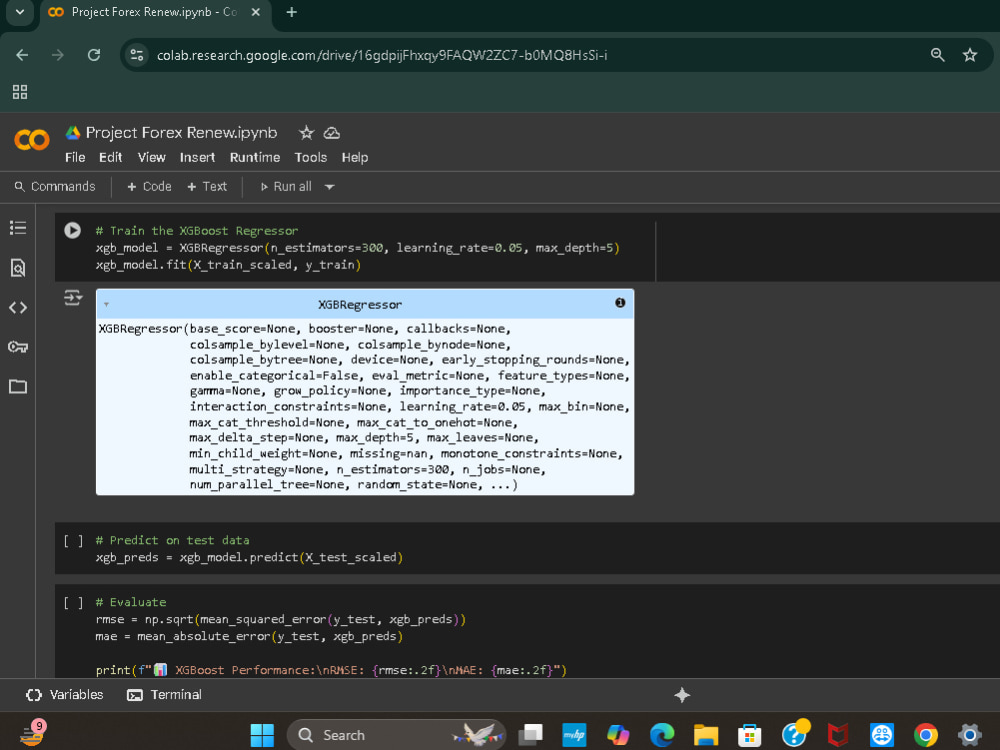Viewport: 1000px width, 750px height.
Task: Click the Colab CO logo
Action: [x=31, y=140]
